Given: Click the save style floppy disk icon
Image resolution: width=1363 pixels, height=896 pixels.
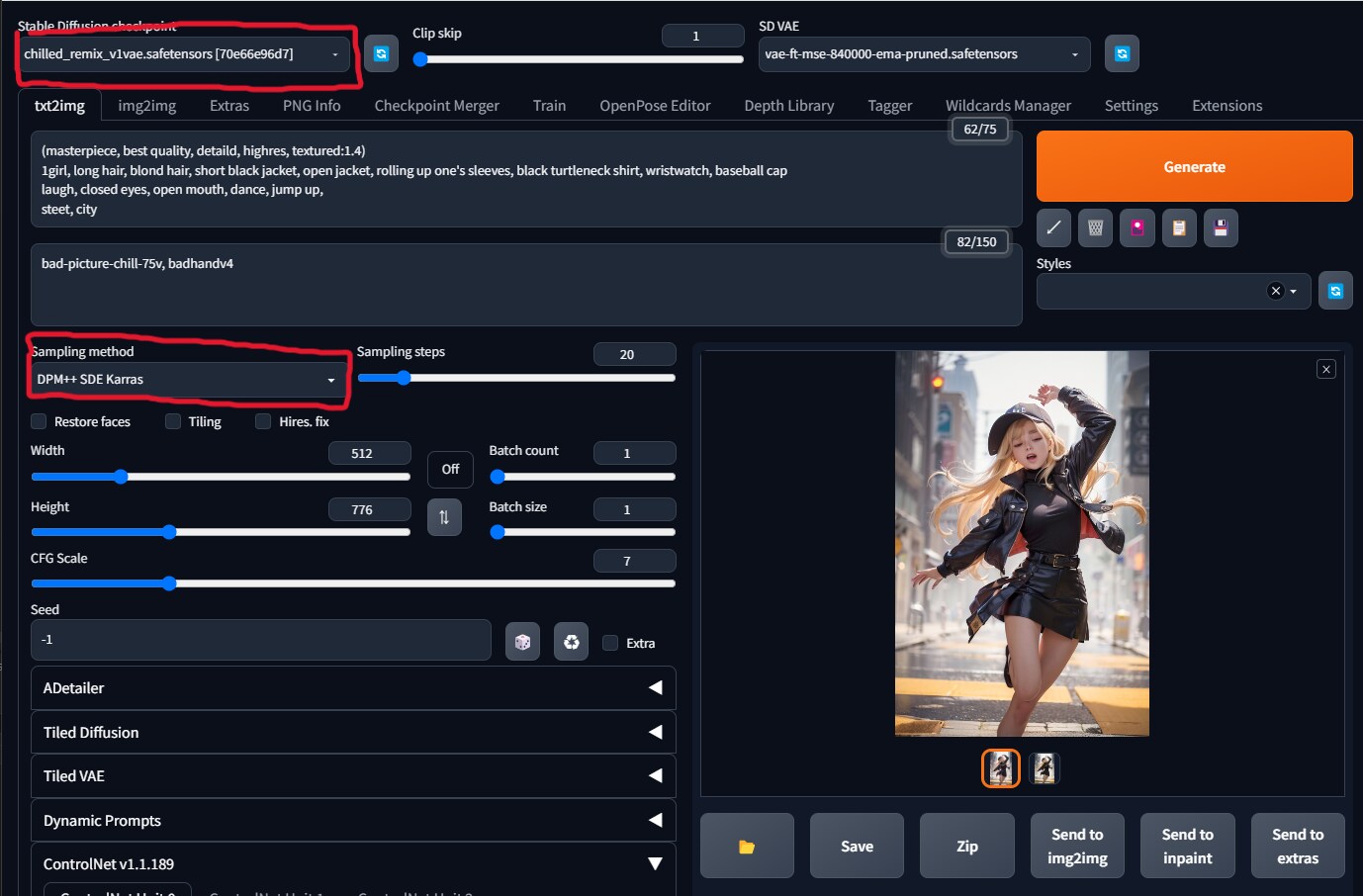Looking at the screenshot, I should click(x=1221, y=228).
